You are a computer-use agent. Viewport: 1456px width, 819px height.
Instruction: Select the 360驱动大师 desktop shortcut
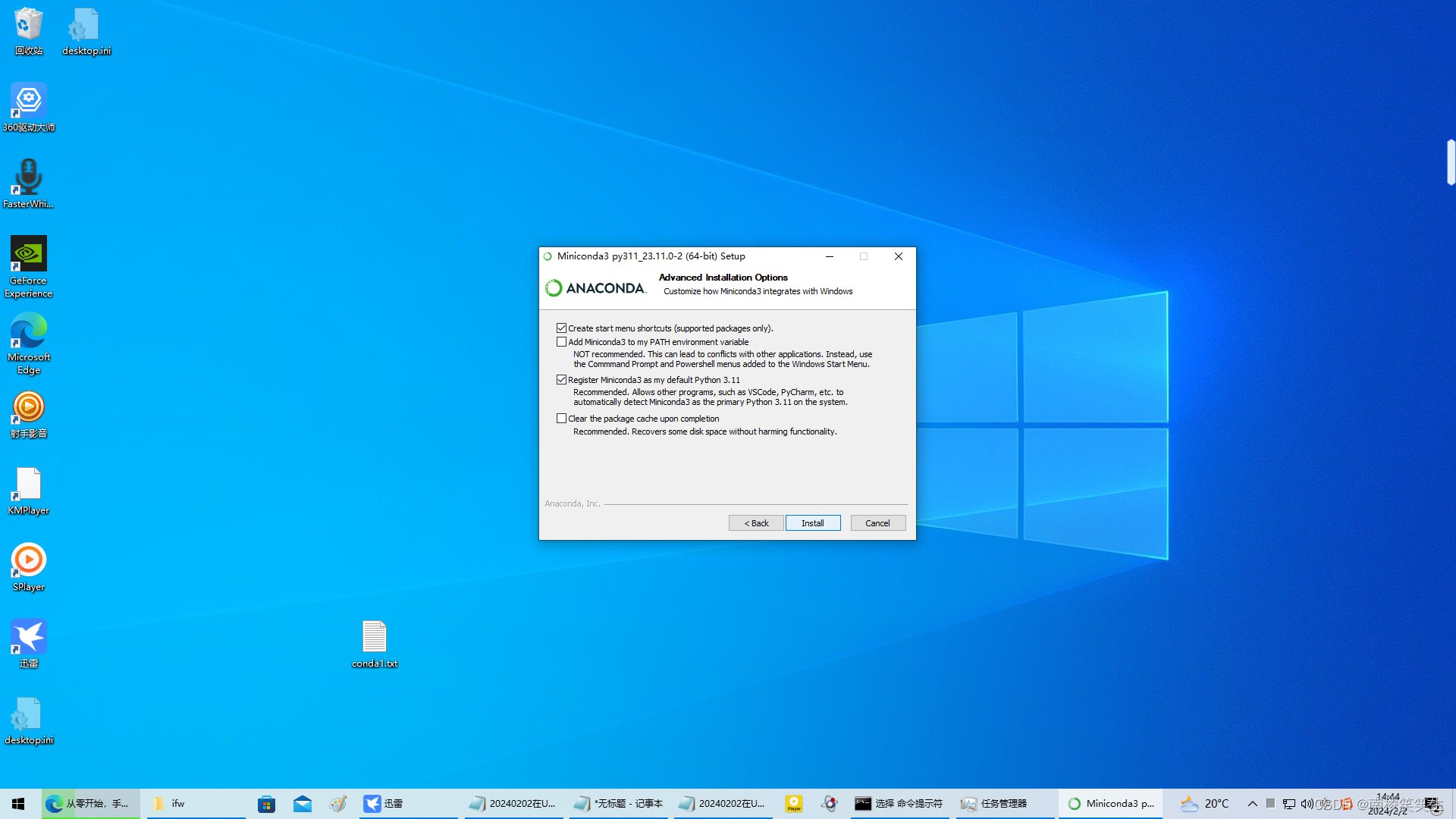tap(29, 108)
